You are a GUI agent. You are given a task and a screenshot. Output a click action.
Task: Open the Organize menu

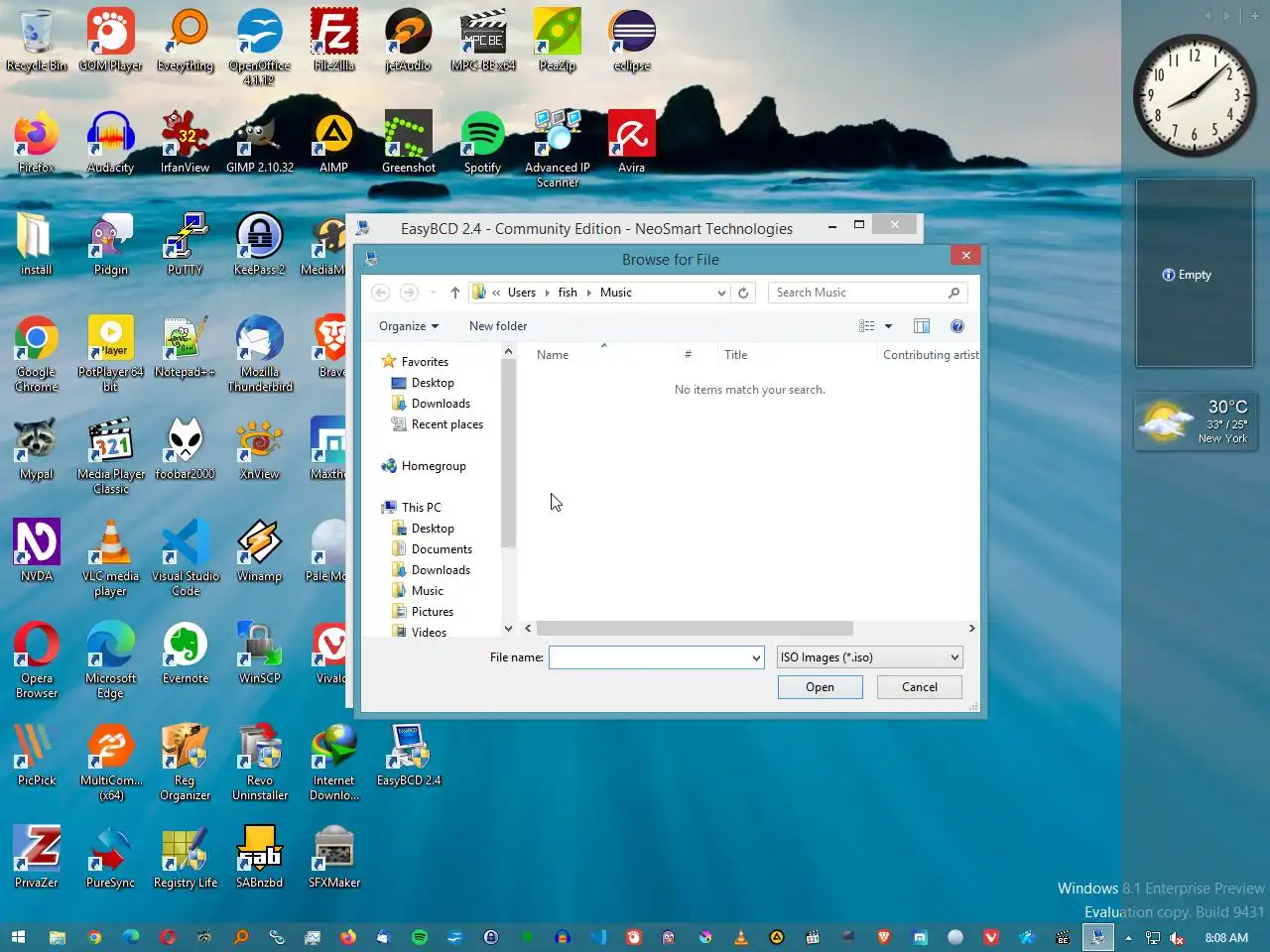409,326
